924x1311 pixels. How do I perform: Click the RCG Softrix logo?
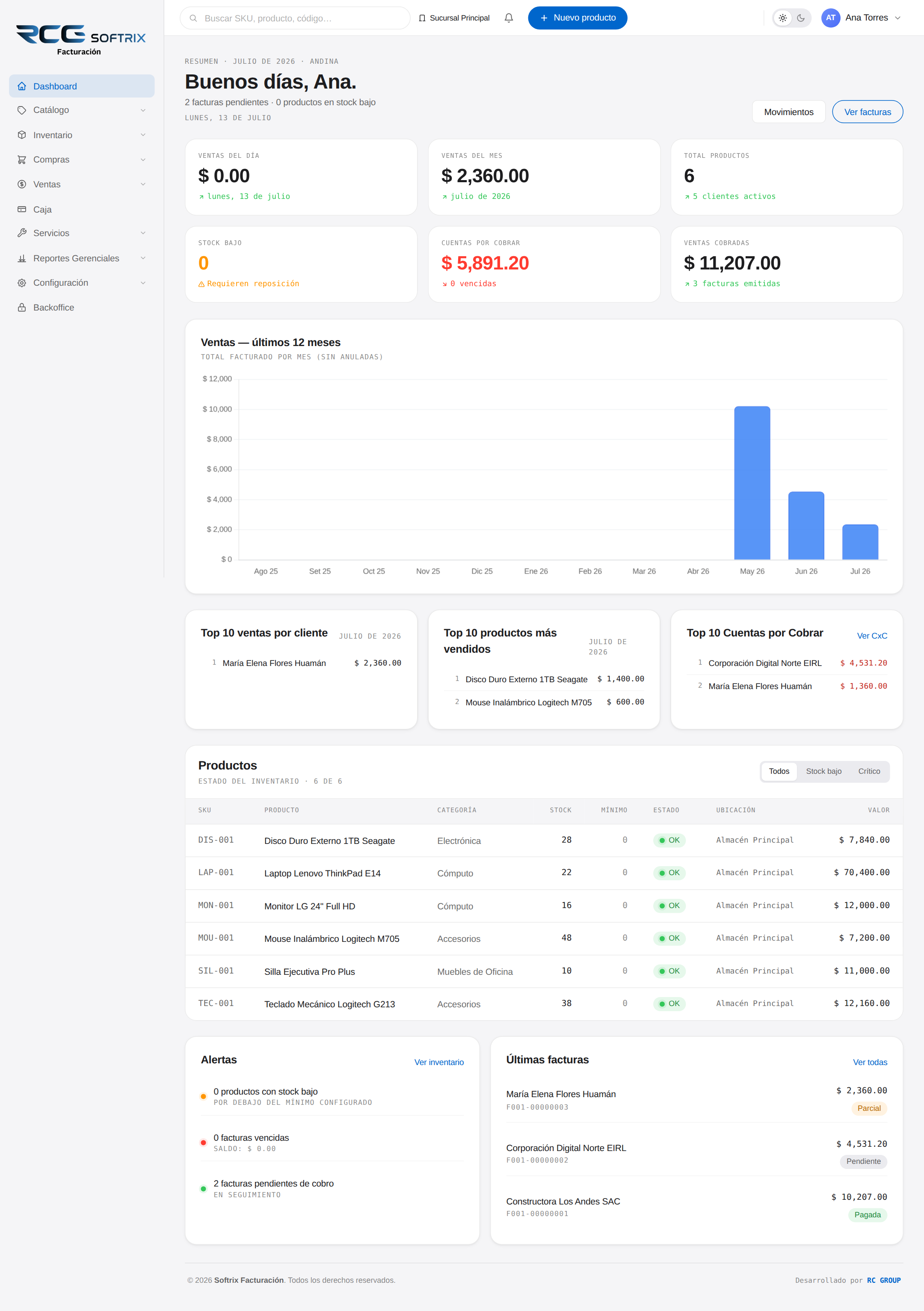80,40
